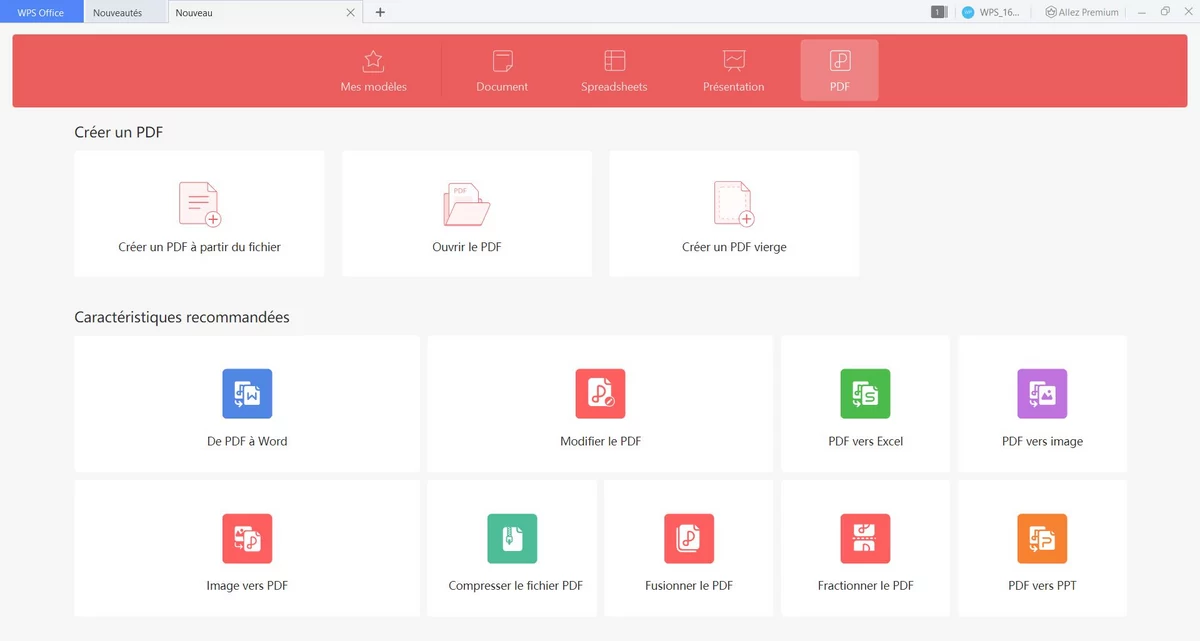This screenshot has width=1200, height=641.
Task: Click the Allez Premium crown icon
Action: pyautogui.click(x=1051, y=12)
